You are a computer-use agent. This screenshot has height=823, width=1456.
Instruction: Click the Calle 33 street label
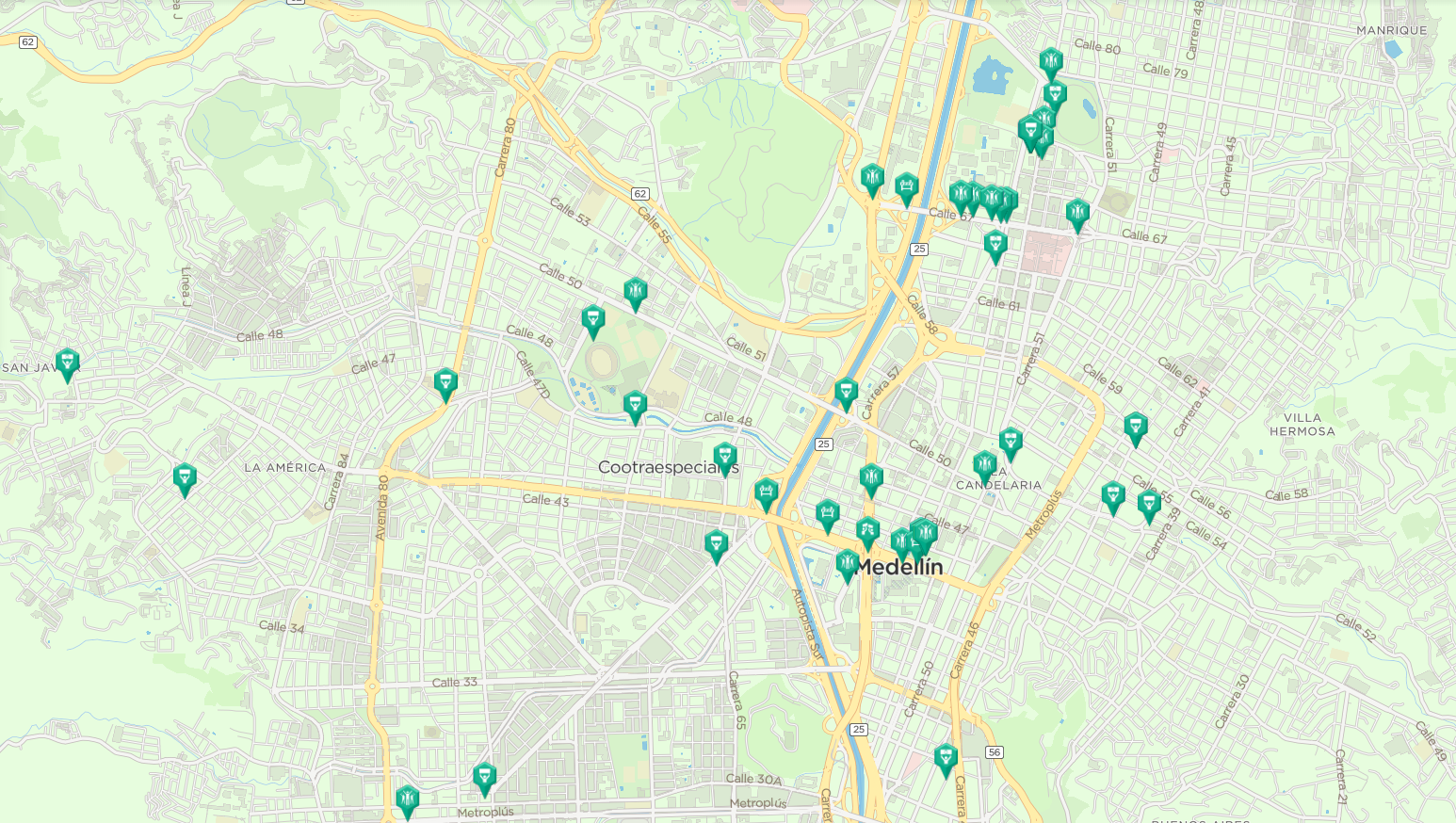(x=455, y=682)
